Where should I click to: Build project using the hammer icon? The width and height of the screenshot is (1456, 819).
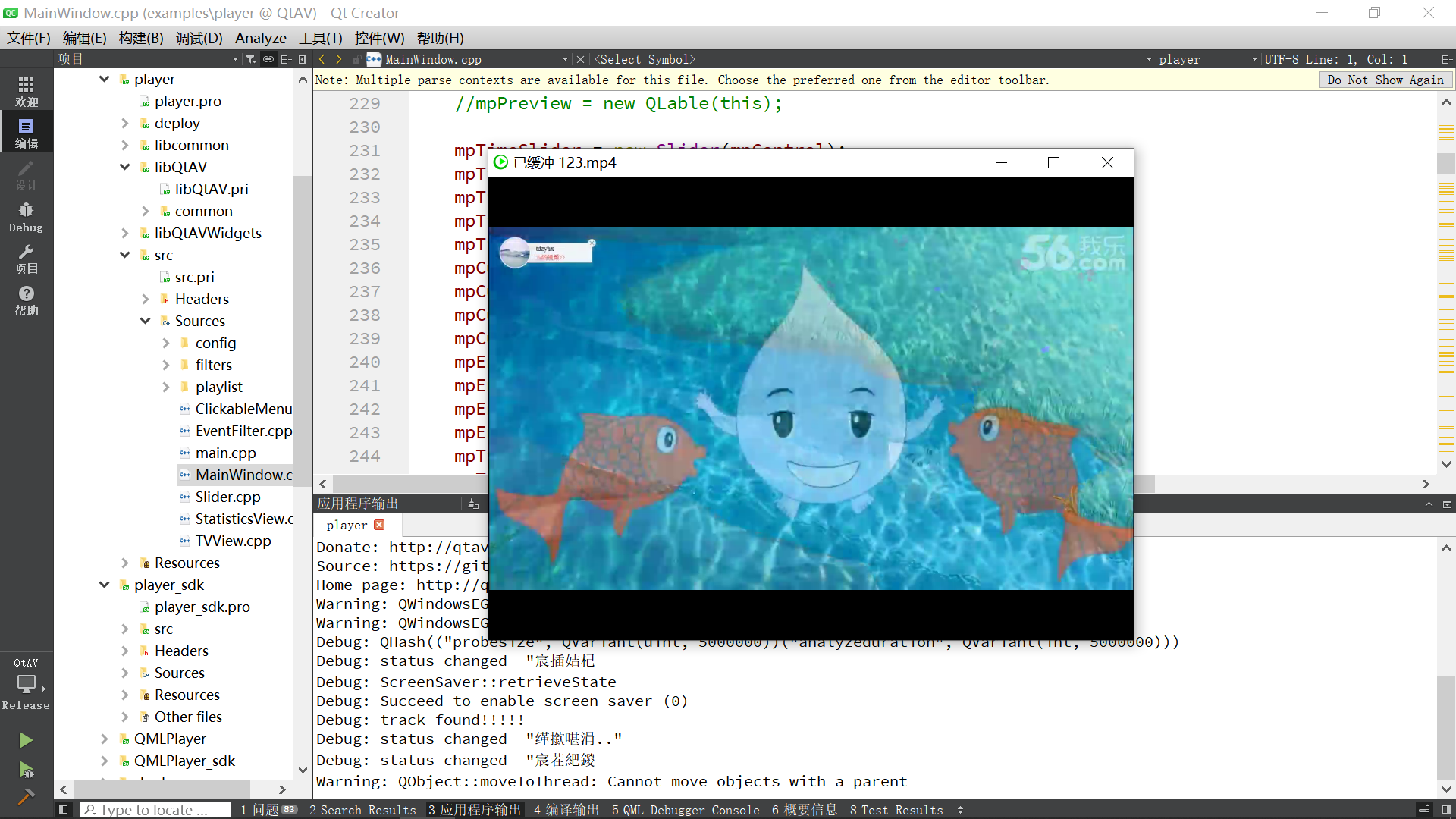tap(26, 797)
